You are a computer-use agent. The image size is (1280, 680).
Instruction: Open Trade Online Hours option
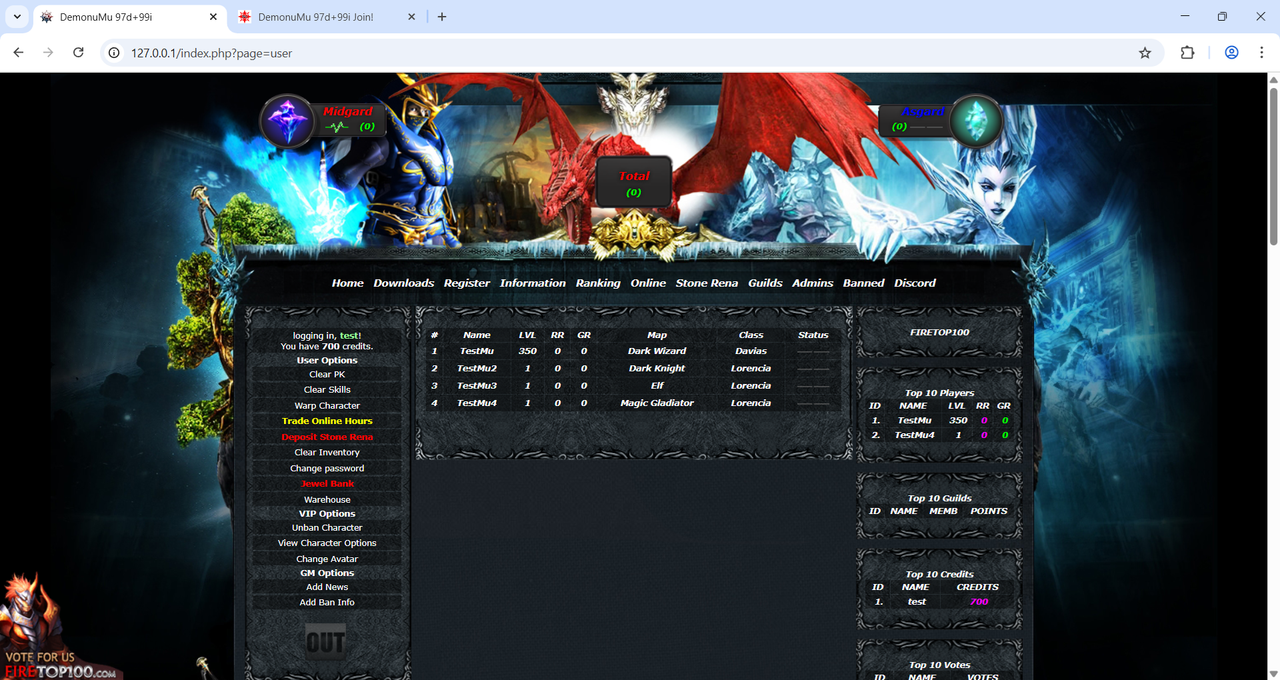point(327,421)
